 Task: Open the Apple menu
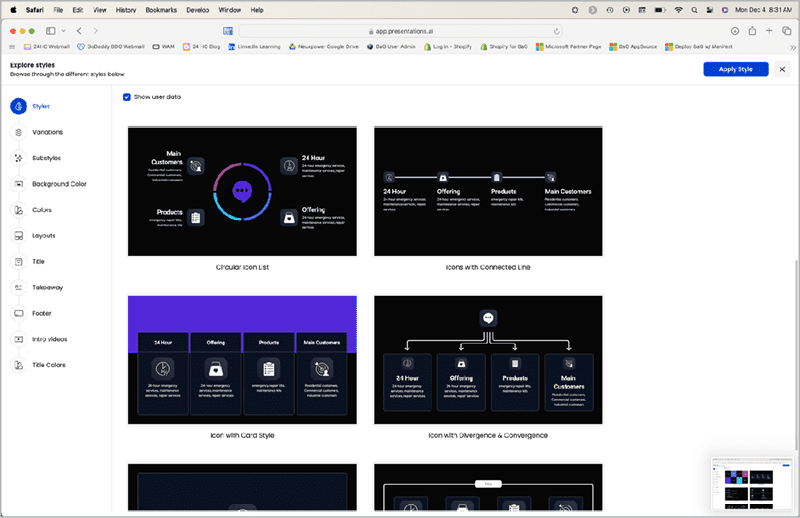point(13,10)
